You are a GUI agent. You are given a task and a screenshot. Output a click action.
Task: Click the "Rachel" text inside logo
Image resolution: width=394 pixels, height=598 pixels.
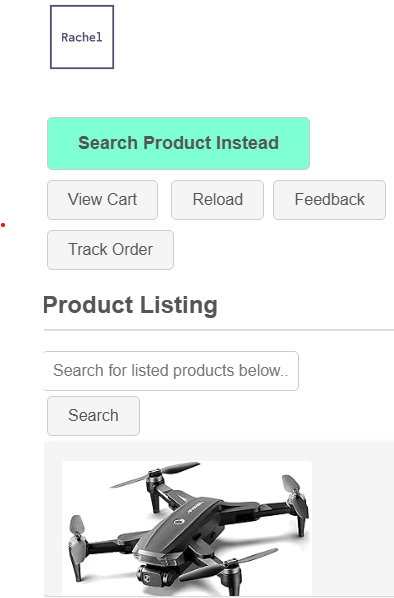tap(82, 37)
